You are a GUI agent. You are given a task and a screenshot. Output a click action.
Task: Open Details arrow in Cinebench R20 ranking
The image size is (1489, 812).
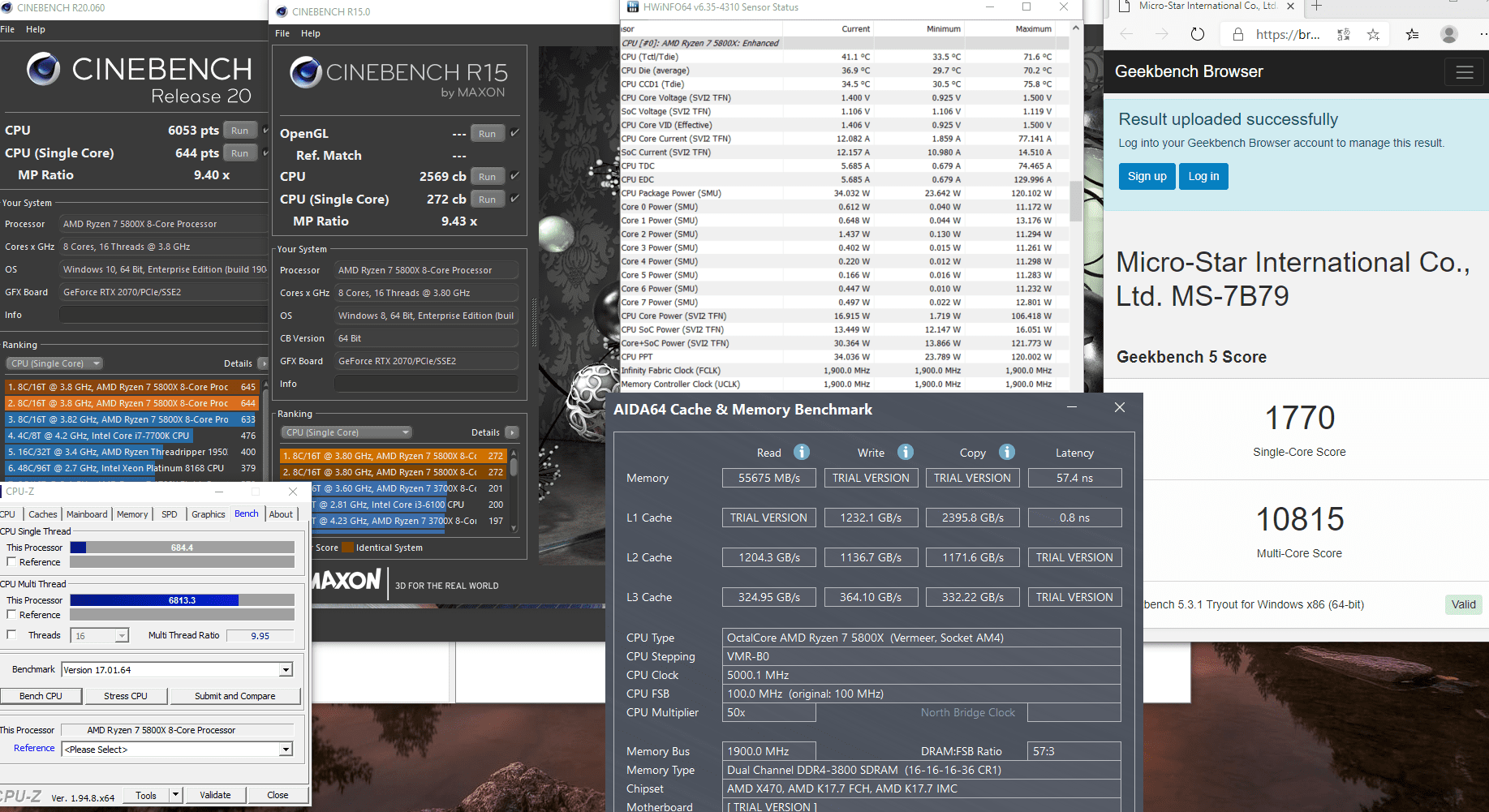click(x=262, y=363)
